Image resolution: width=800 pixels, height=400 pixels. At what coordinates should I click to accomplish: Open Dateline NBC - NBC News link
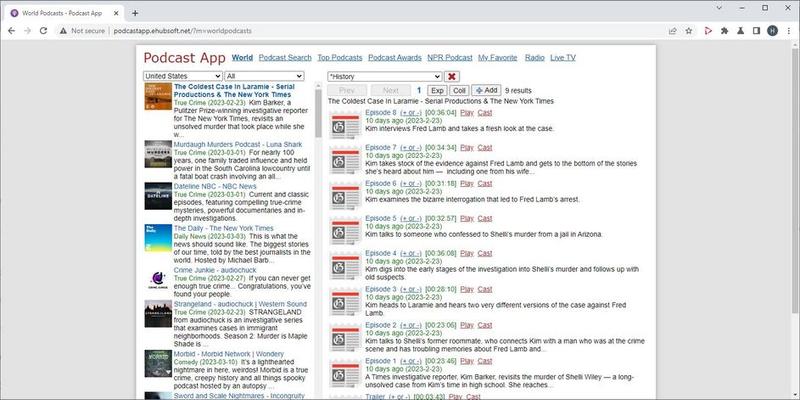tap(215, 186)
